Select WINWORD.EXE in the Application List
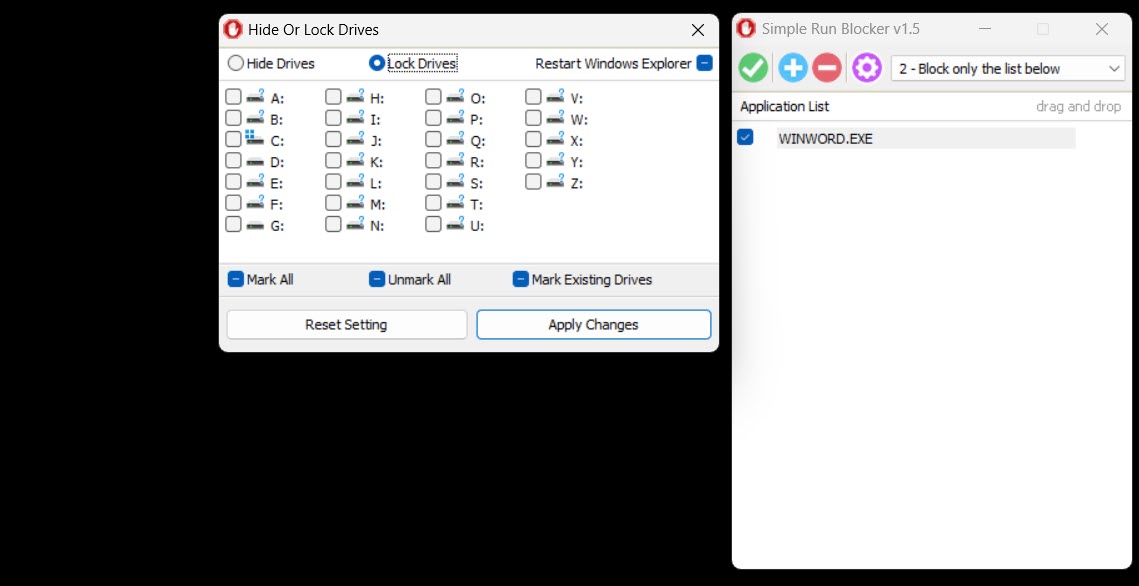The height and width of the screenshot is (586, 1139). coord(825,138)
